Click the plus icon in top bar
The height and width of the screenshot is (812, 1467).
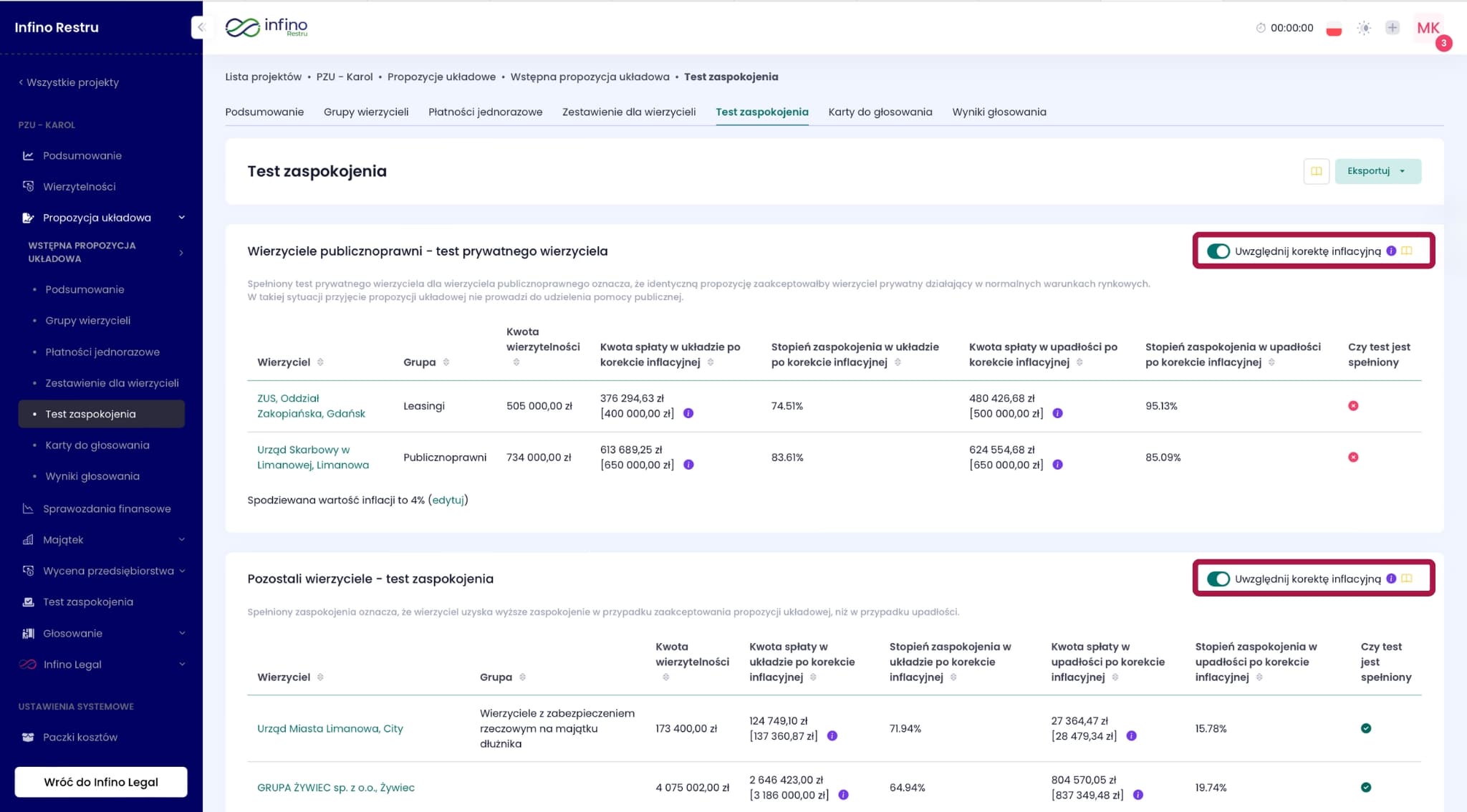coord(1392,28)
